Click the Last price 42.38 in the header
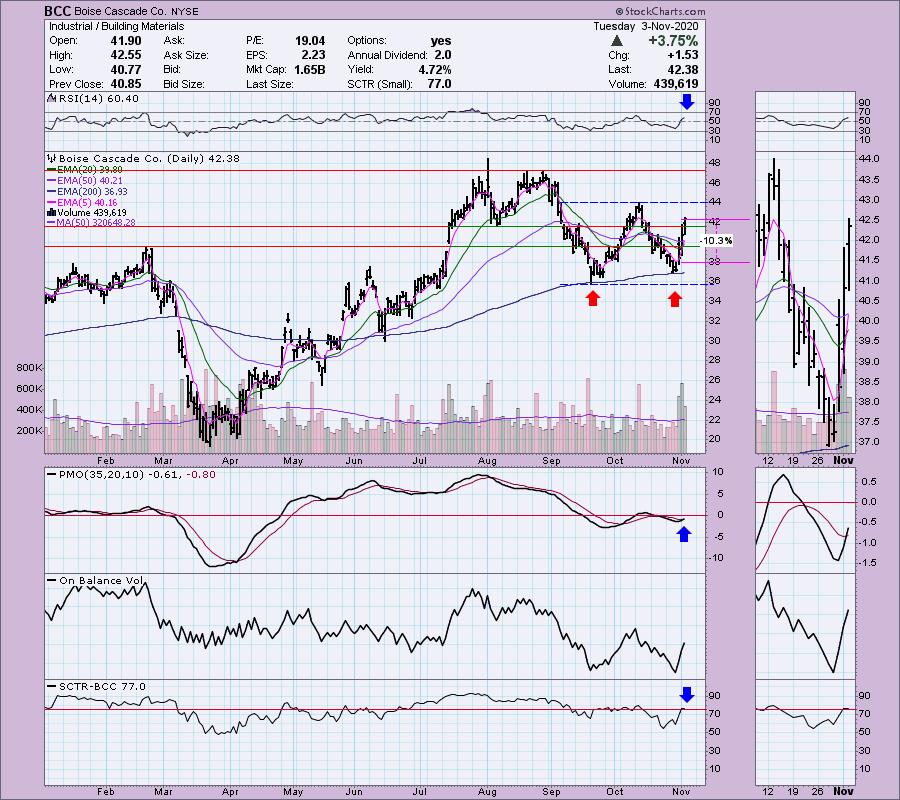The width and height of the screenshot is (900, 800). point(684,69)
